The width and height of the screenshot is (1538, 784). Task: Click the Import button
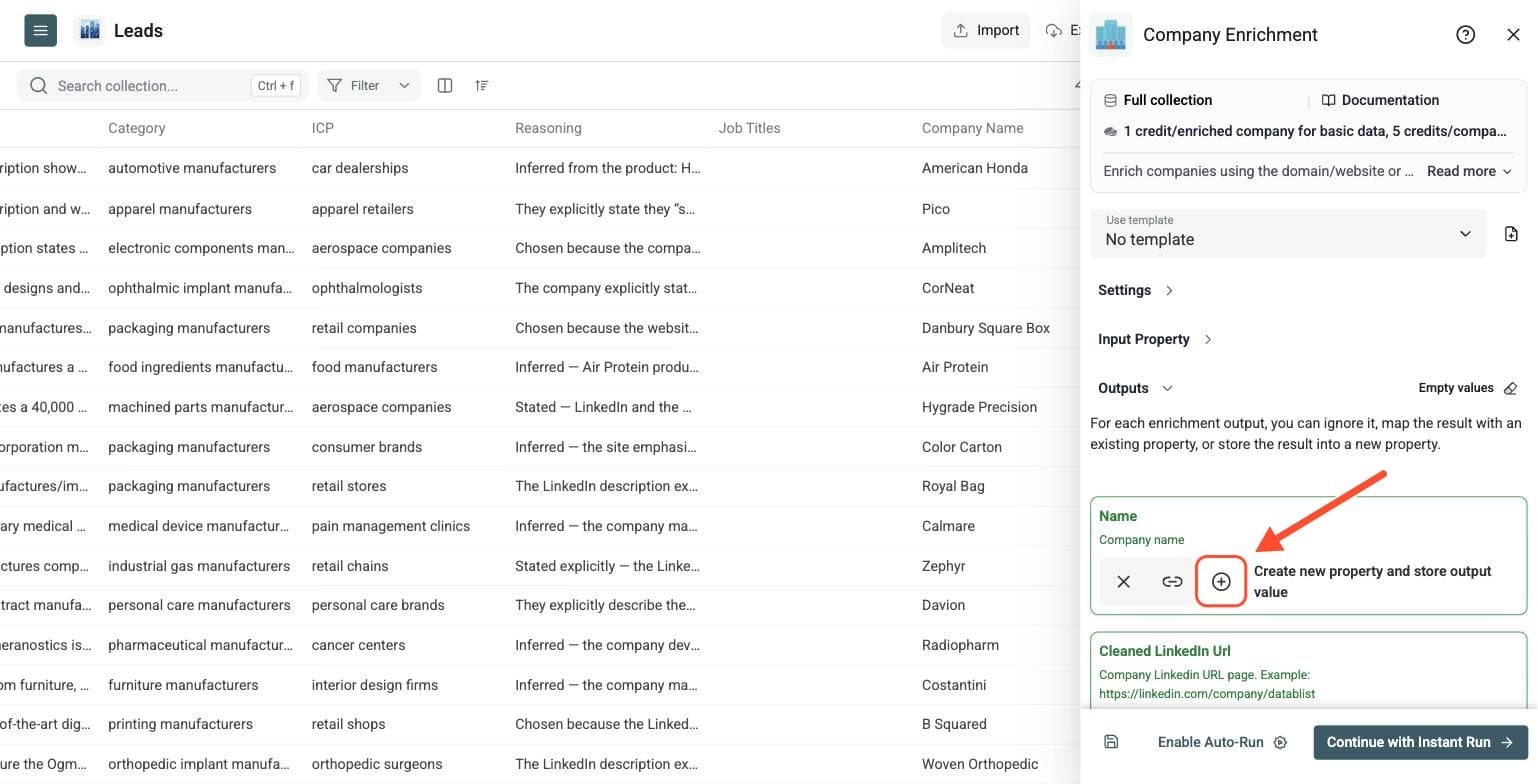(986, 30)
